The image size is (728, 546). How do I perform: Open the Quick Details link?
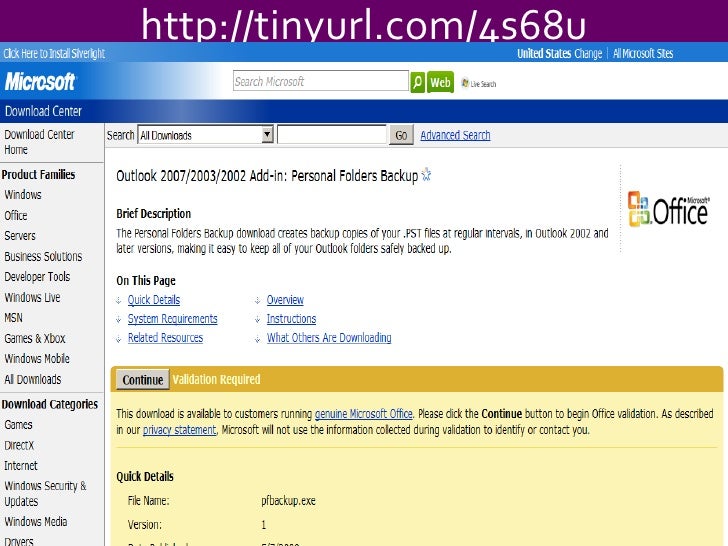click(154, 300)
